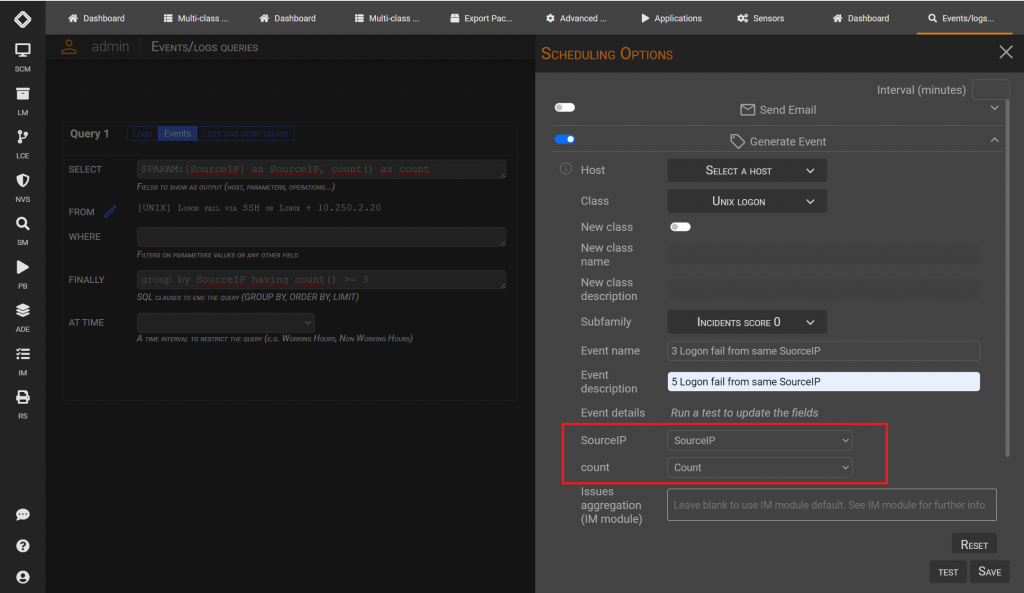Click the Host info icon
This screenshot has width=1024, height=593.
pyautogui.click(x=566, y=169)
